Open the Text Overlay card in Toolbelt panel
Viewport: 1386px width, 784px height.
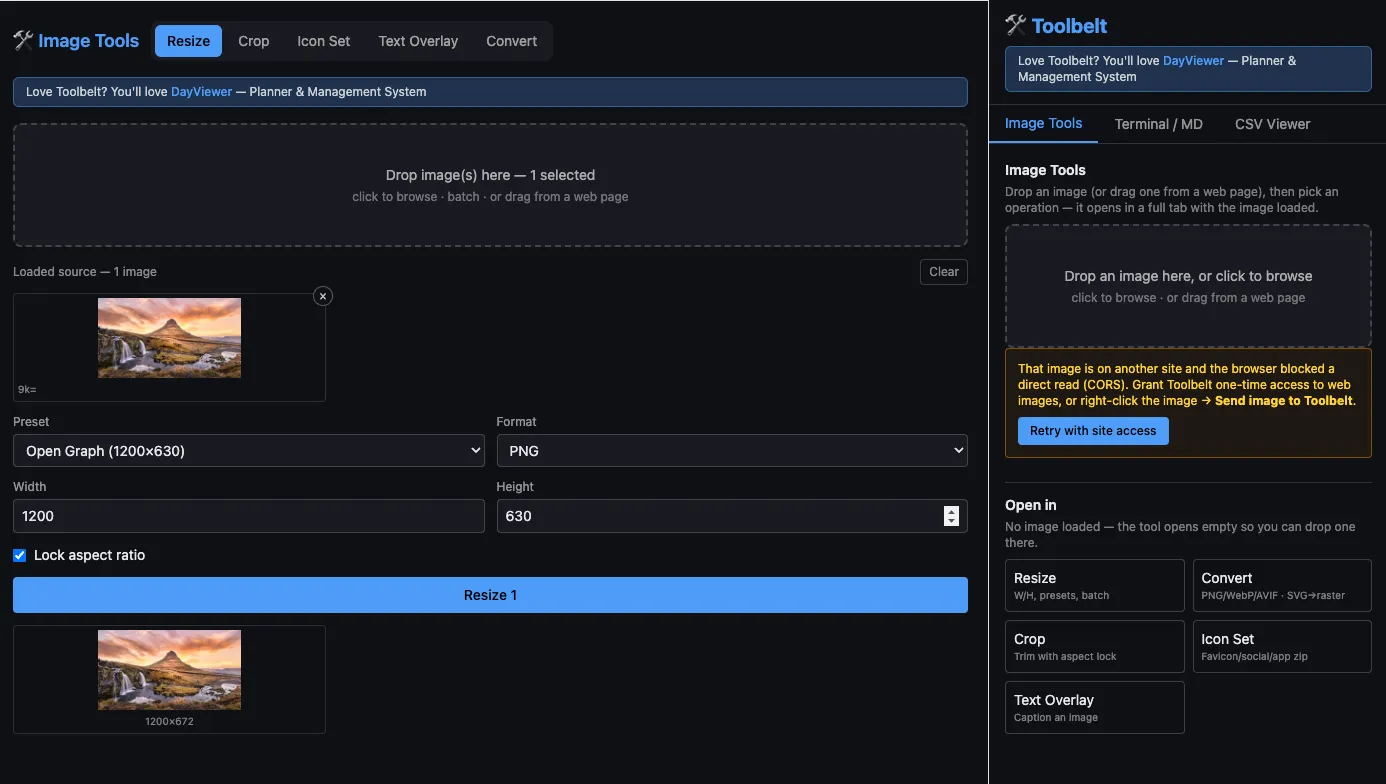coord(1095,707)
